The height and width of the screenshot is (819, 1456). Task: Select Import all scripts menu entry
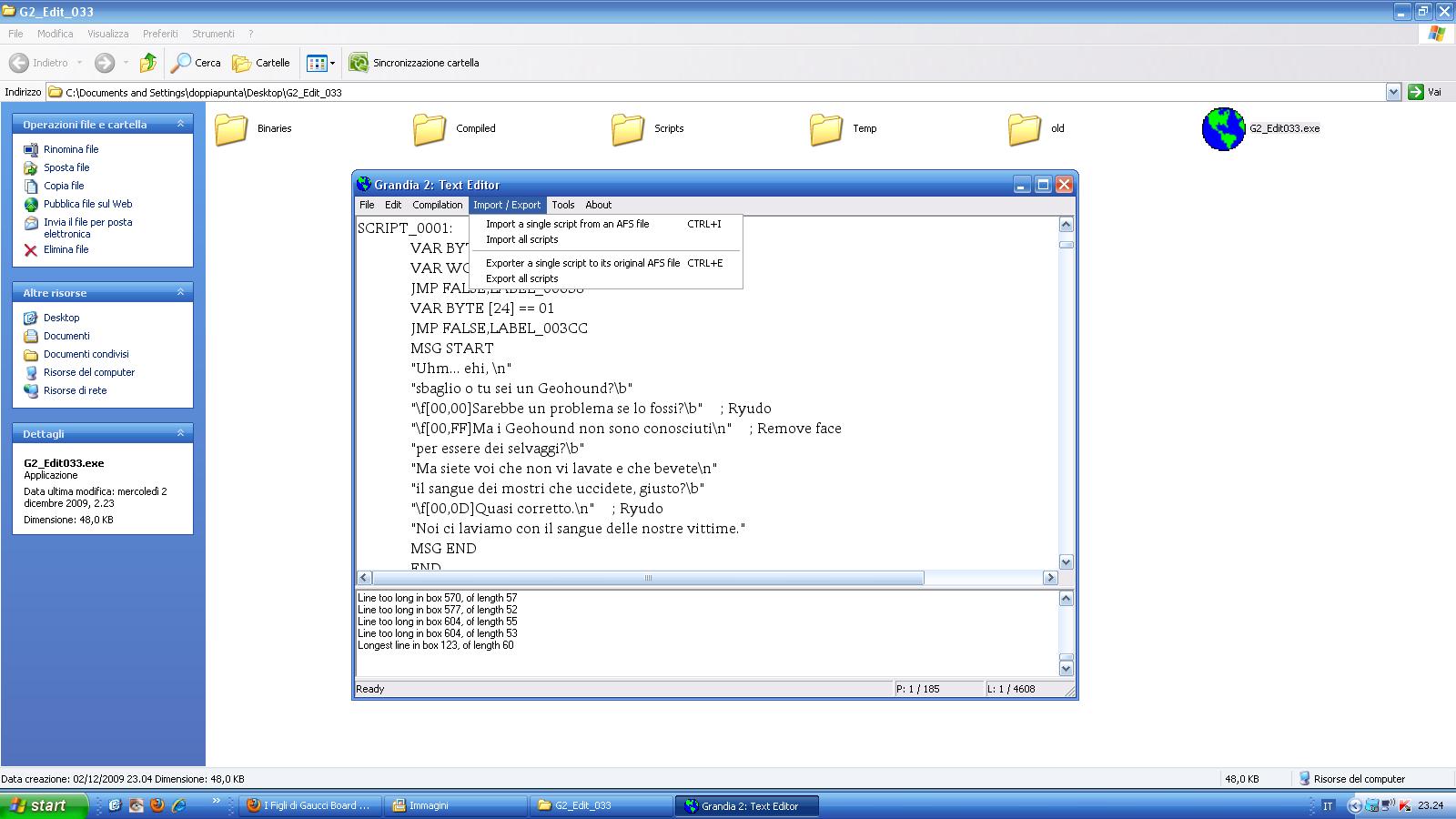[606, 239]
